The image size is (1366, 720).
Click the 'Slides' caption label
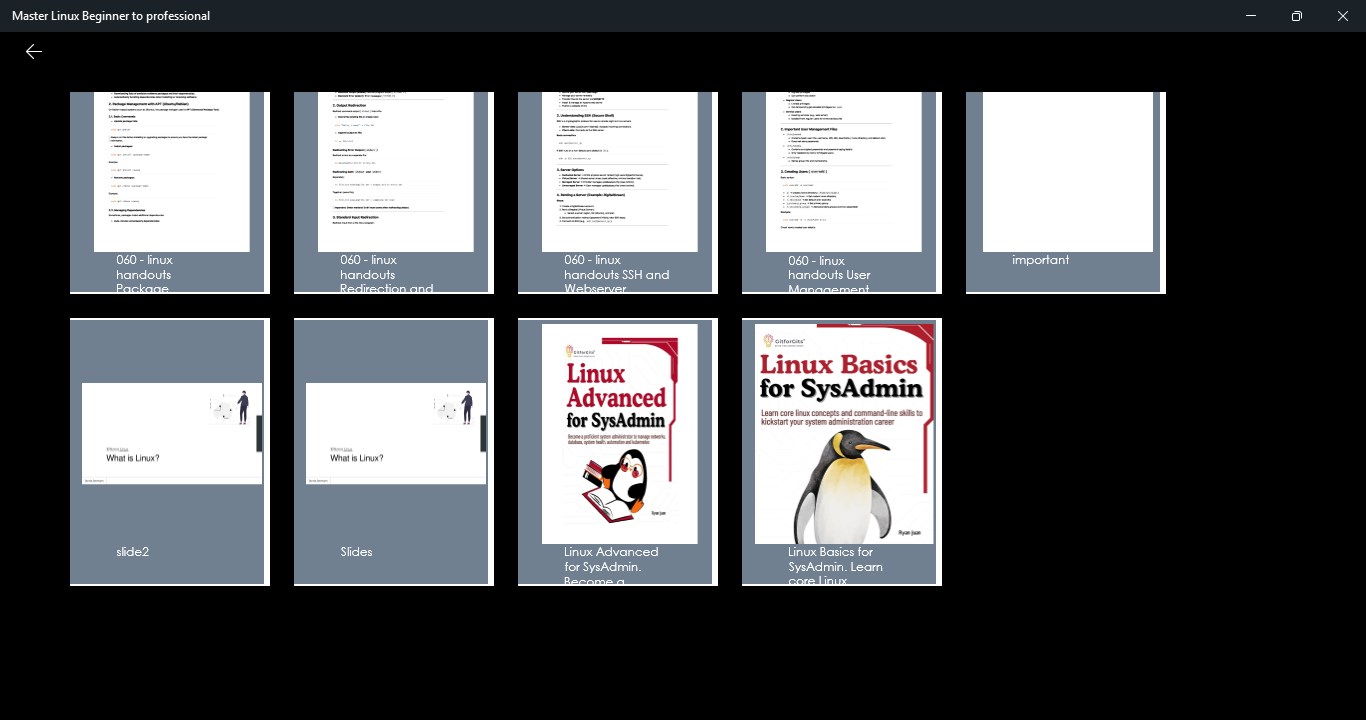click(x=356, y=552)
